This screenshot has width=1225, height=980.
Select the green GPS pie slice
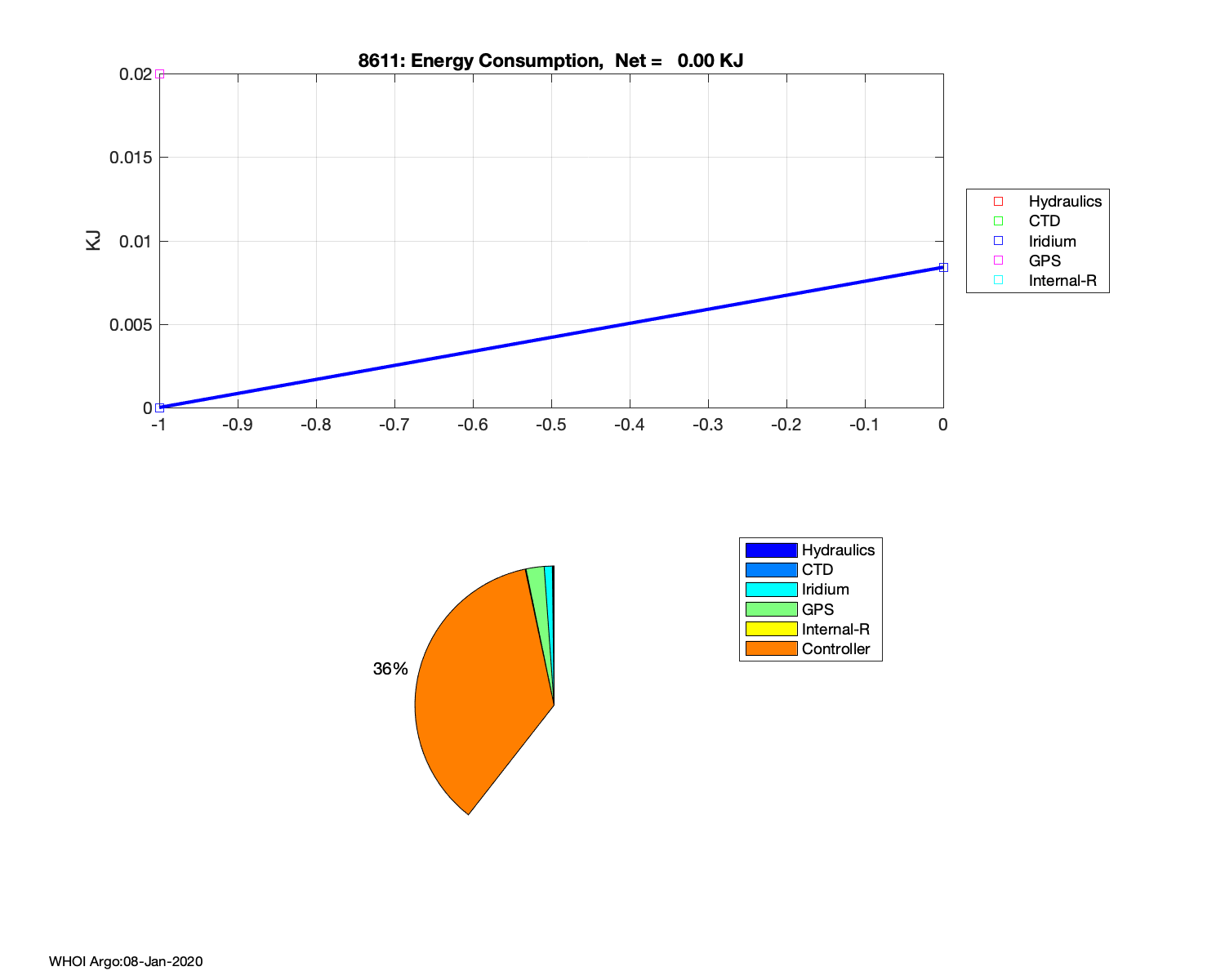point(539,596)
